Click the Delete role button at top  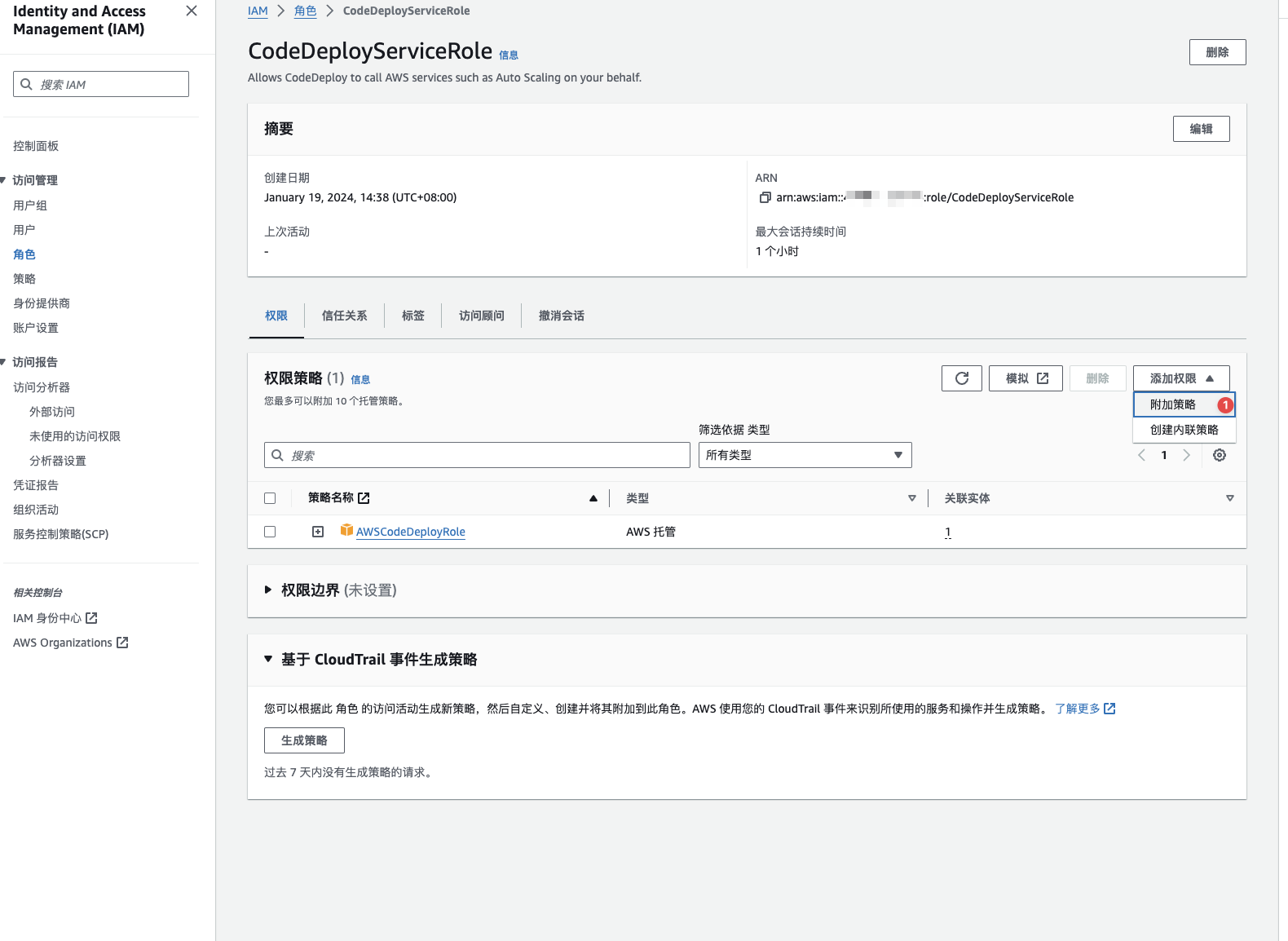pos(1217,52)
